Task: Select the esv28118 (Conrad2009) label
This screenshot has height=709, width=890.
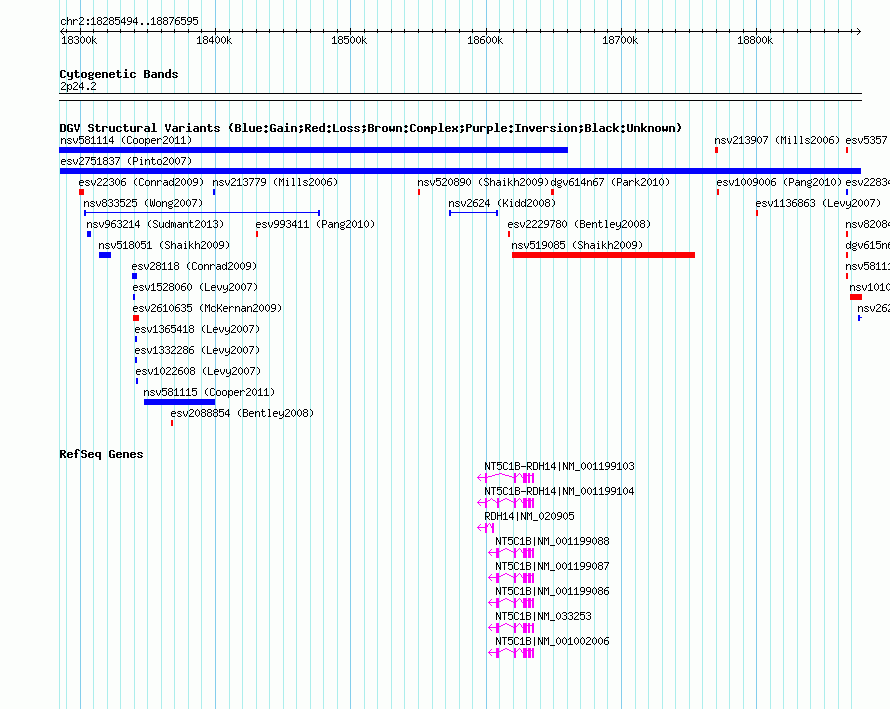Action: 194,266
